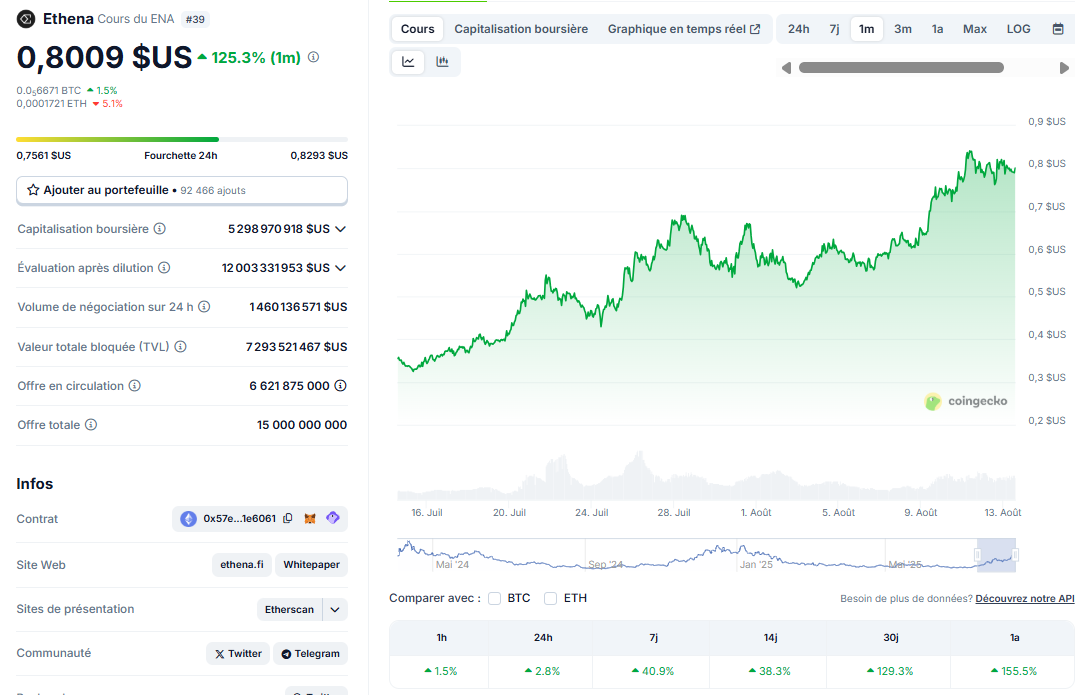
Task: Click the 129.3% value under 30j
Action: coord(890,671)
